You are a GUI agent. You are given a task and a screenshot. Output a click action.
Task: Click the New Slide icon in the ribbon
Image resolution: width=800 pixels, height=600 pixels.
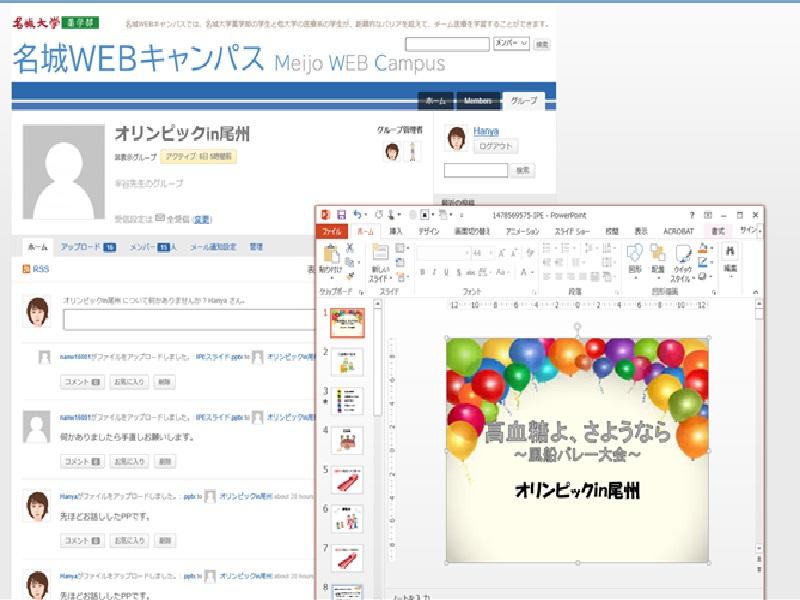pos(380,254)
